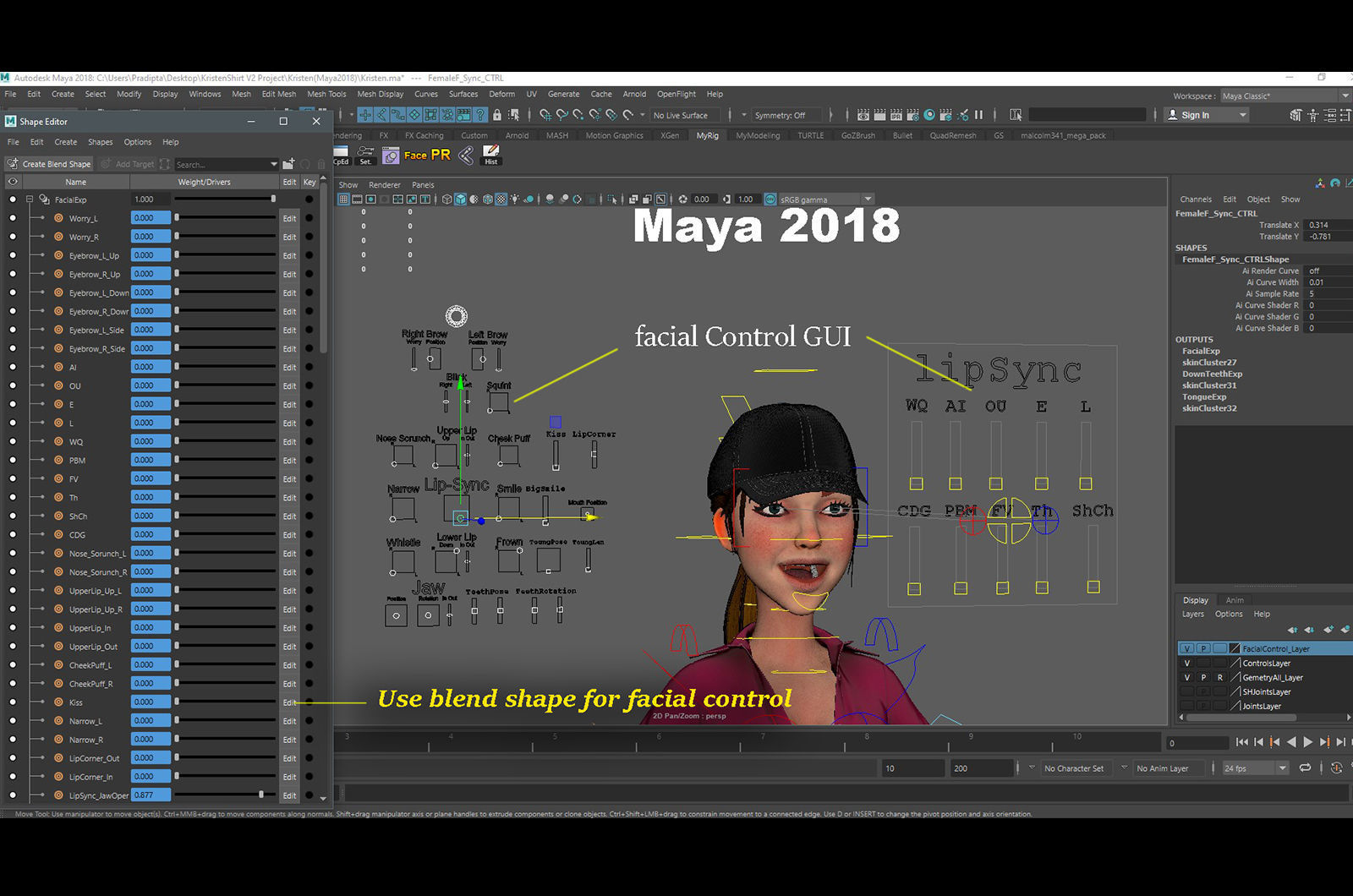The height and width of the screenshot is (896, 1353).
Task: Click the Translate X value field
Action: (1328, 225)
